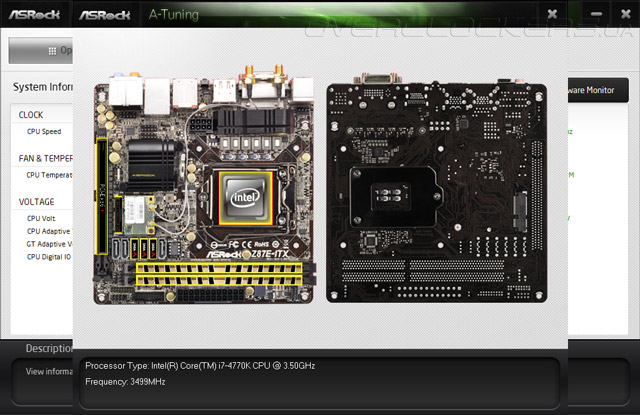640x415 pixels.
Task: Click the Frequency 3499MHz description line
Action: [x=125, y=382]
